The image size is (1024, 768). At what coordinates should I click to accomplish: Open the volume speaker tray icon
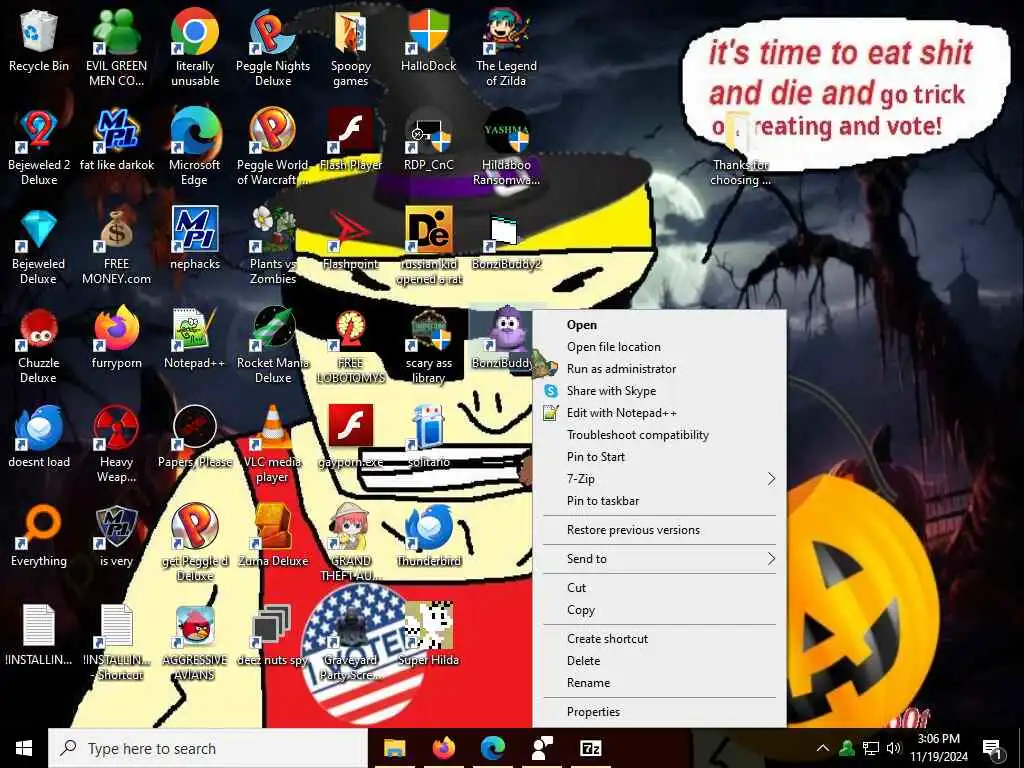pos(894,748)
